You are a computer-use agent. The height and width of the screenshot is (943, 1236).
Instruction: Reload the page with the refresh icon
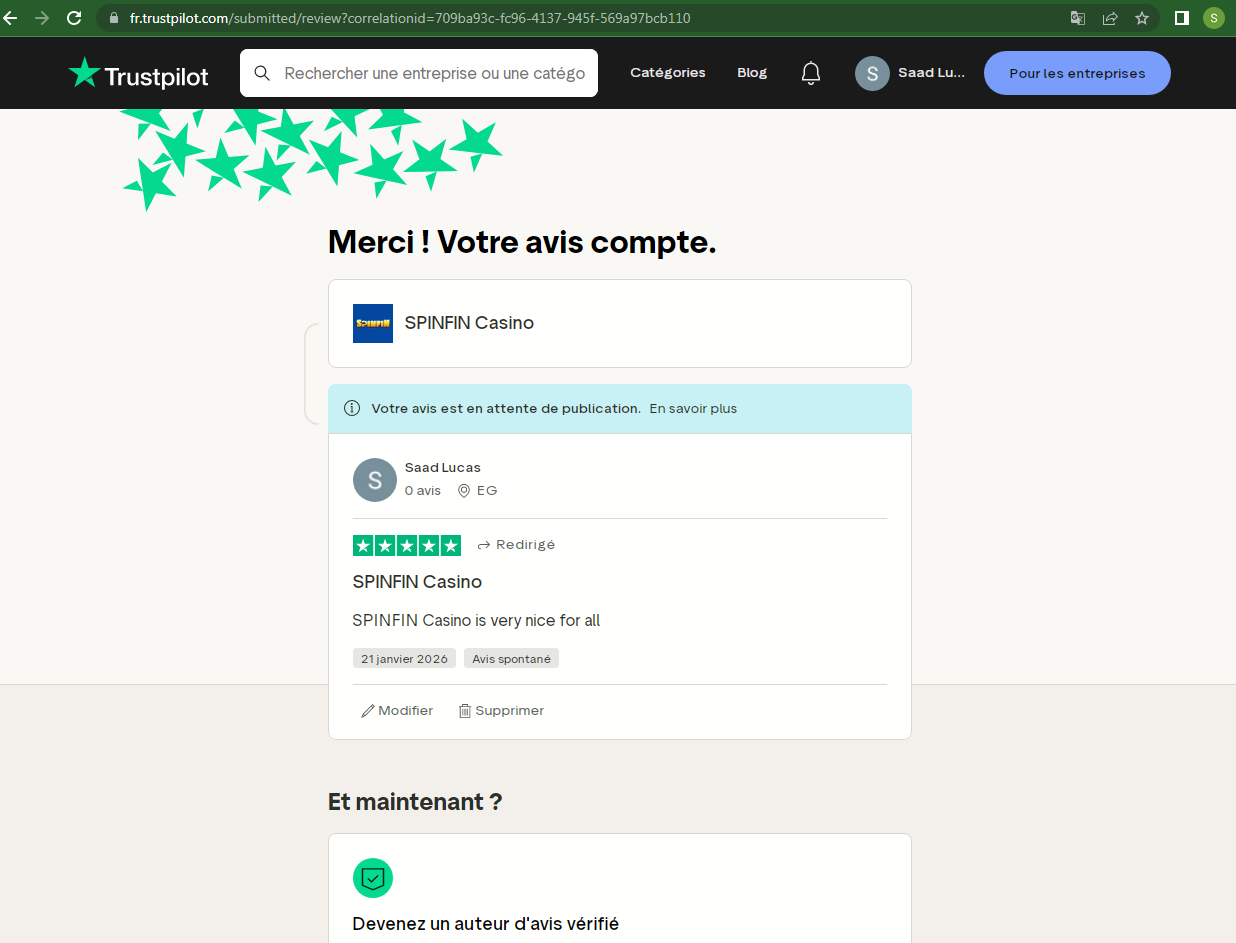74,18
